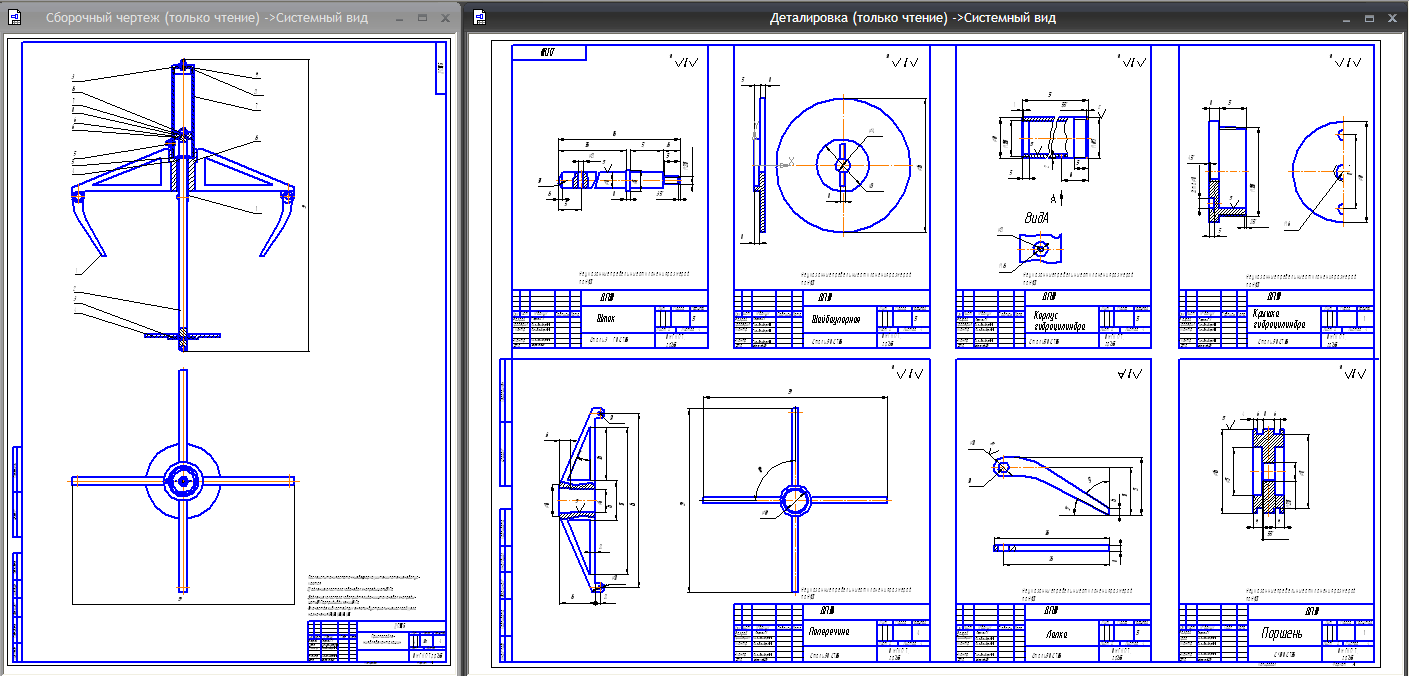This screenshot has width=1410, height=676.
Task: Maximize the Деталировка window
Action: (1370, 18)
